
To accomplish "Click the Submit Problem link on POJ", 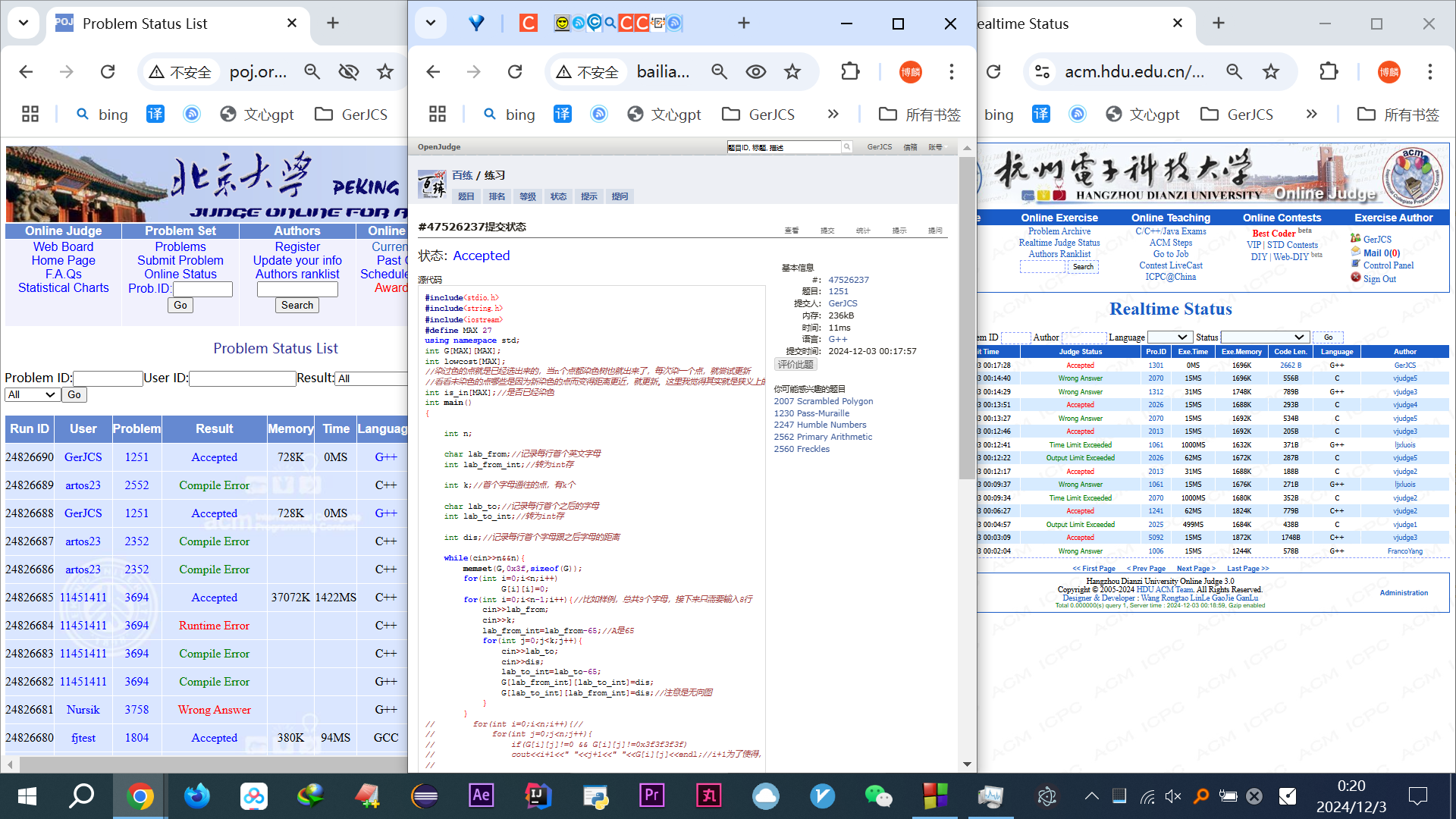I will tap(180, 260).
